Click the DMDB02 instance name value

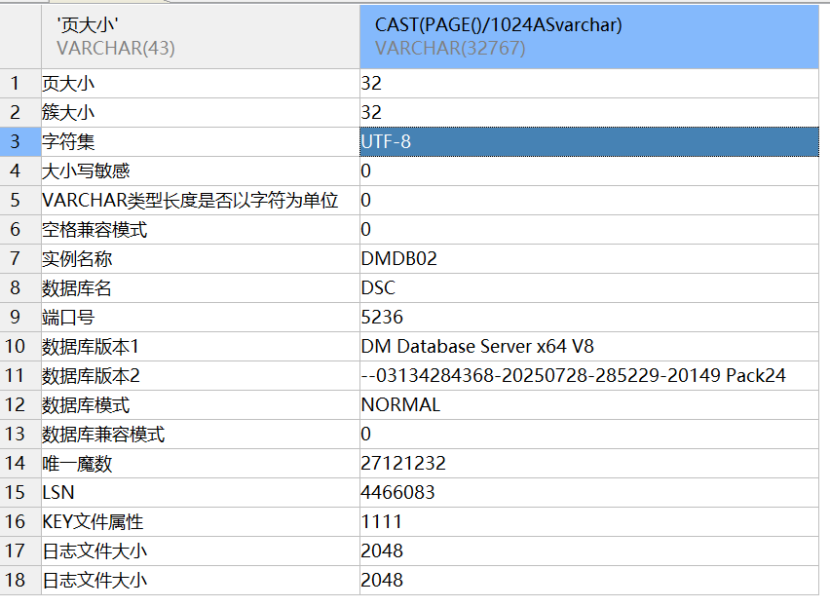pyautogui.click(x=589, y=258)
